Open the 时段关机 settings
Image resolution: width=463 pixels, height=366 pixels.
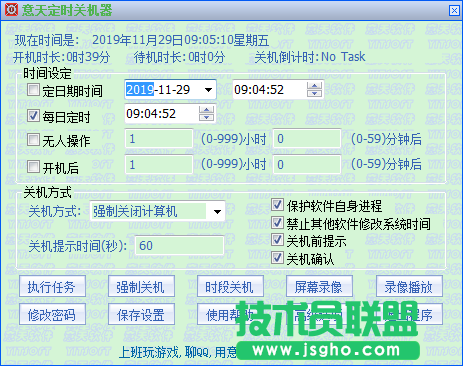coord(230,286)
